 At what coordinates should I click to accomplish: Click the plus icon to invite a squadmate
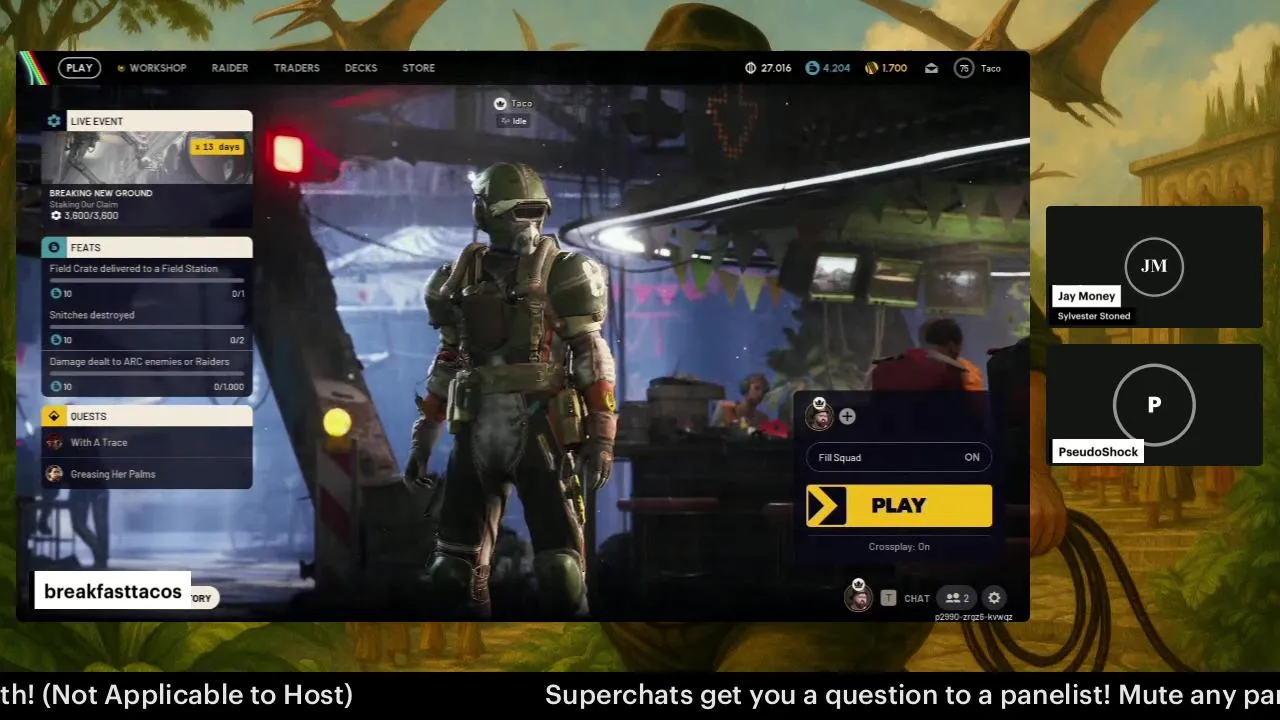[847, 416]
